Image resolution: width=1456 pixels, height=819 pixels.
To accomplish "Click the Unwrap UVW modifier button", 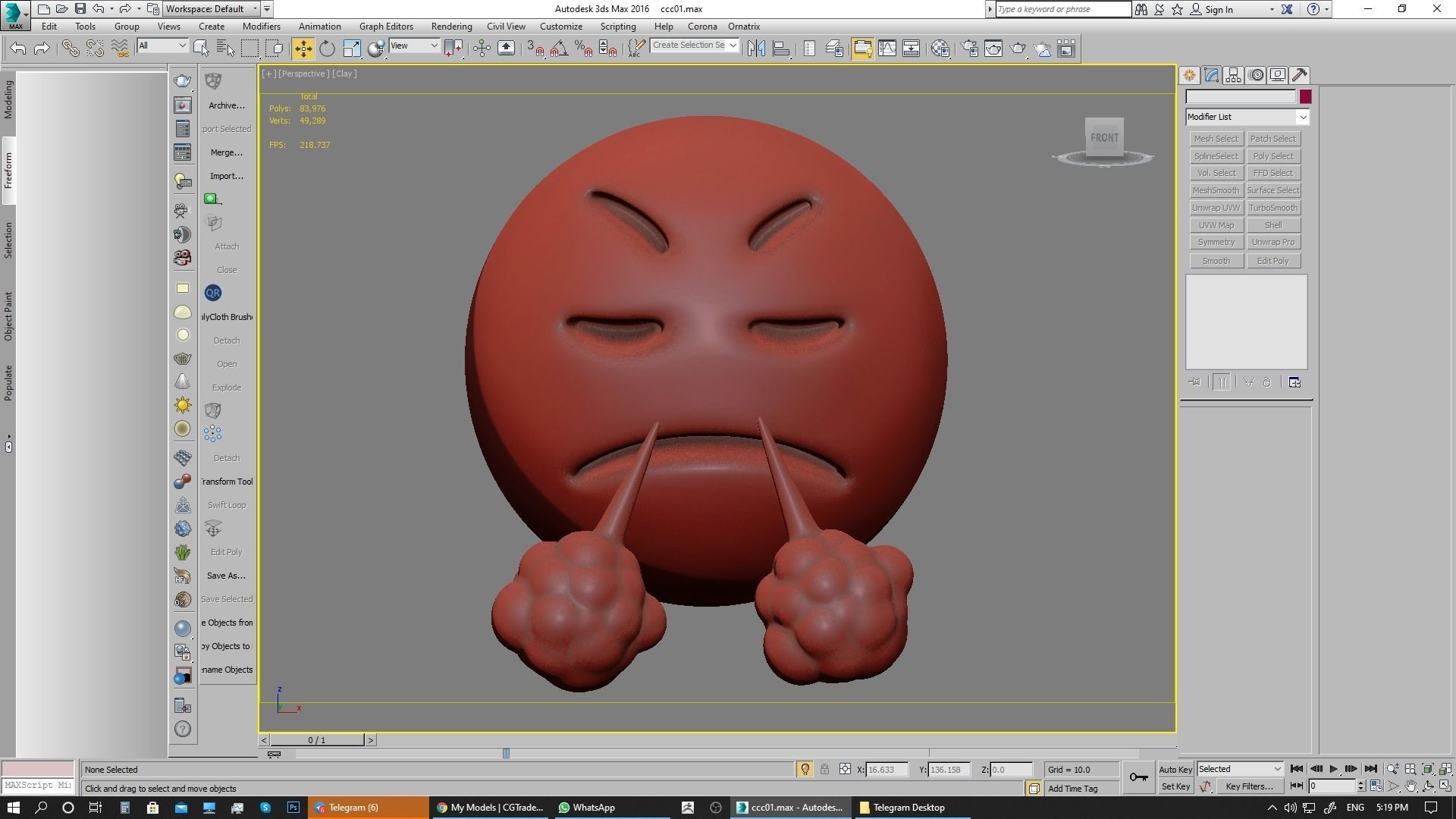I will 1216,208.
